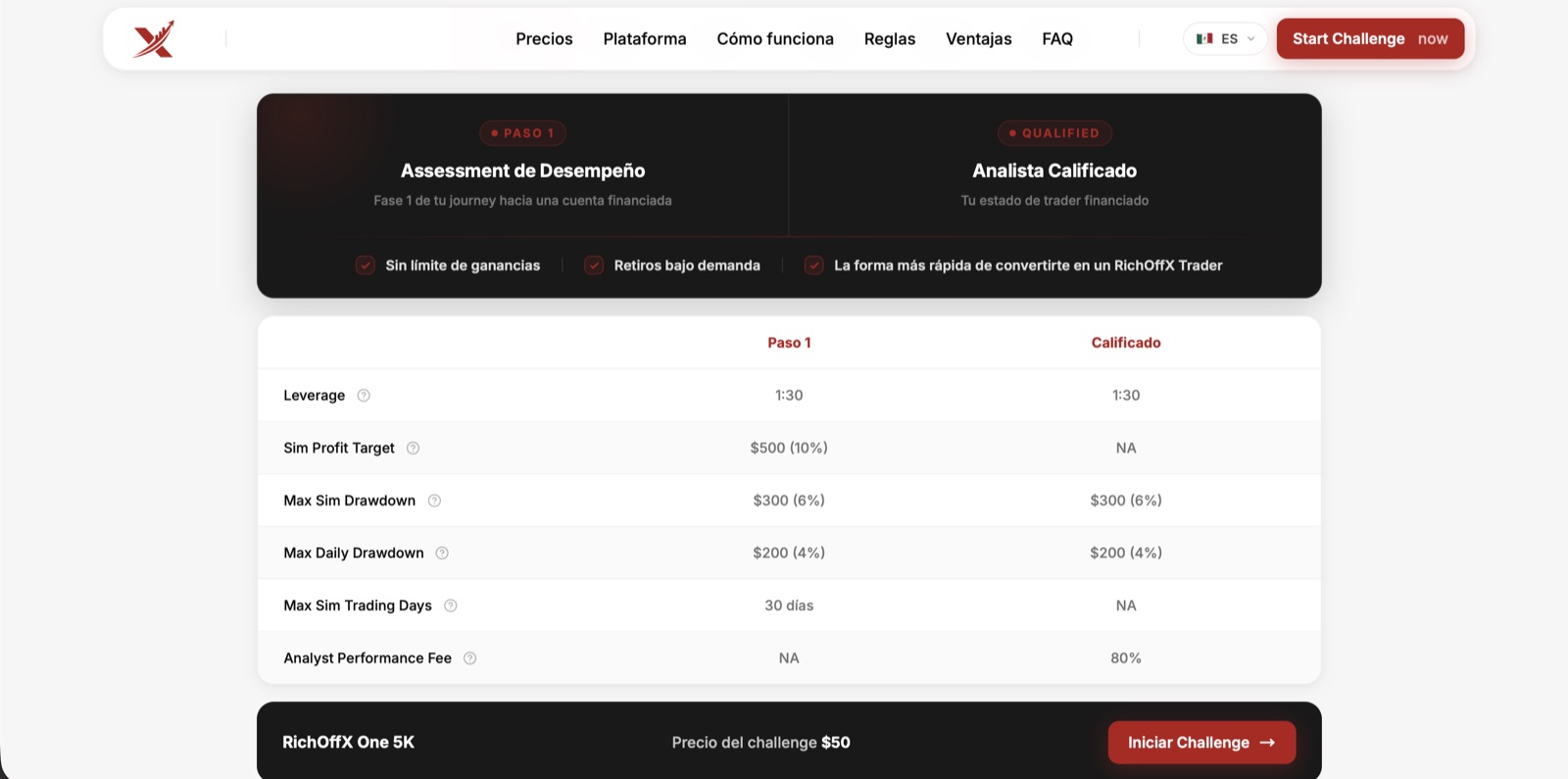Image resolution: width=1568 pixels, height=779 pixels.
Task: Click the Sim Profit Target label
Action: click(x=339, y=448)
